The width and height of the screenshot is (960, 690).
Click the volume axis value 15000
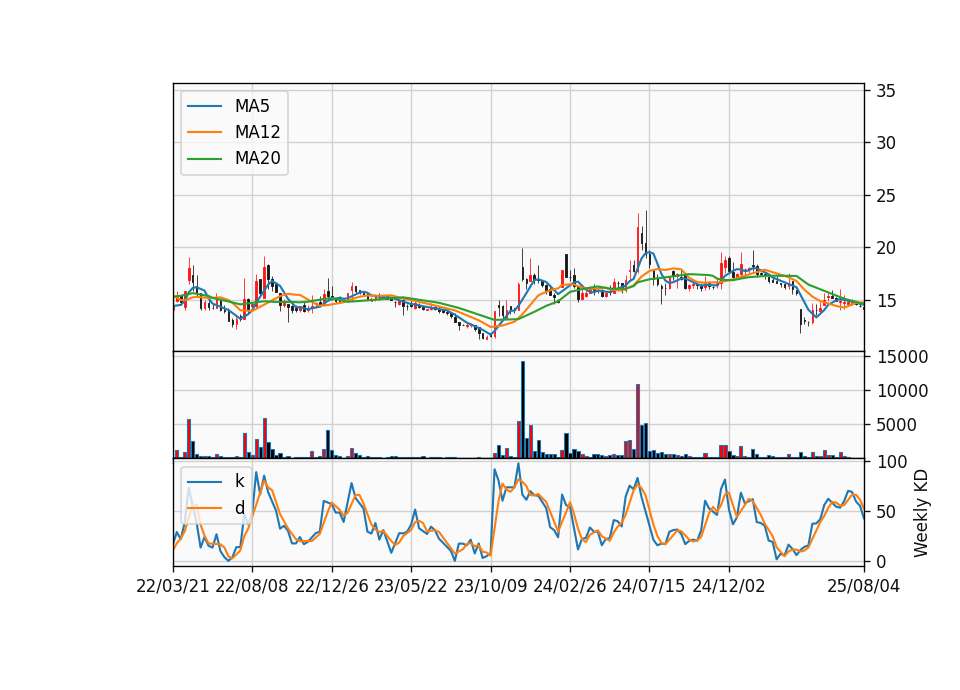click(x=902, y=357)
